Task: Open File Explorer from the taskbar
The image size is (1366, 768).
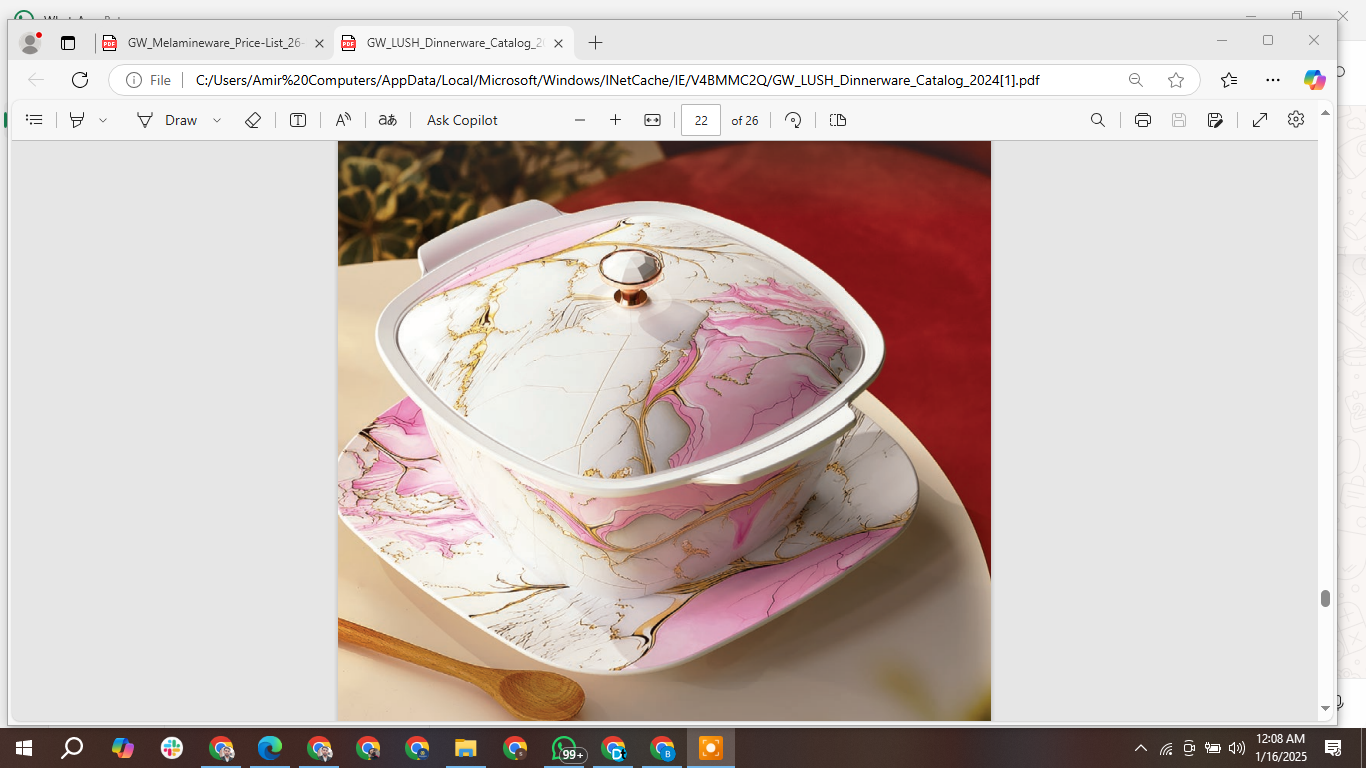Action: (466, 748)
